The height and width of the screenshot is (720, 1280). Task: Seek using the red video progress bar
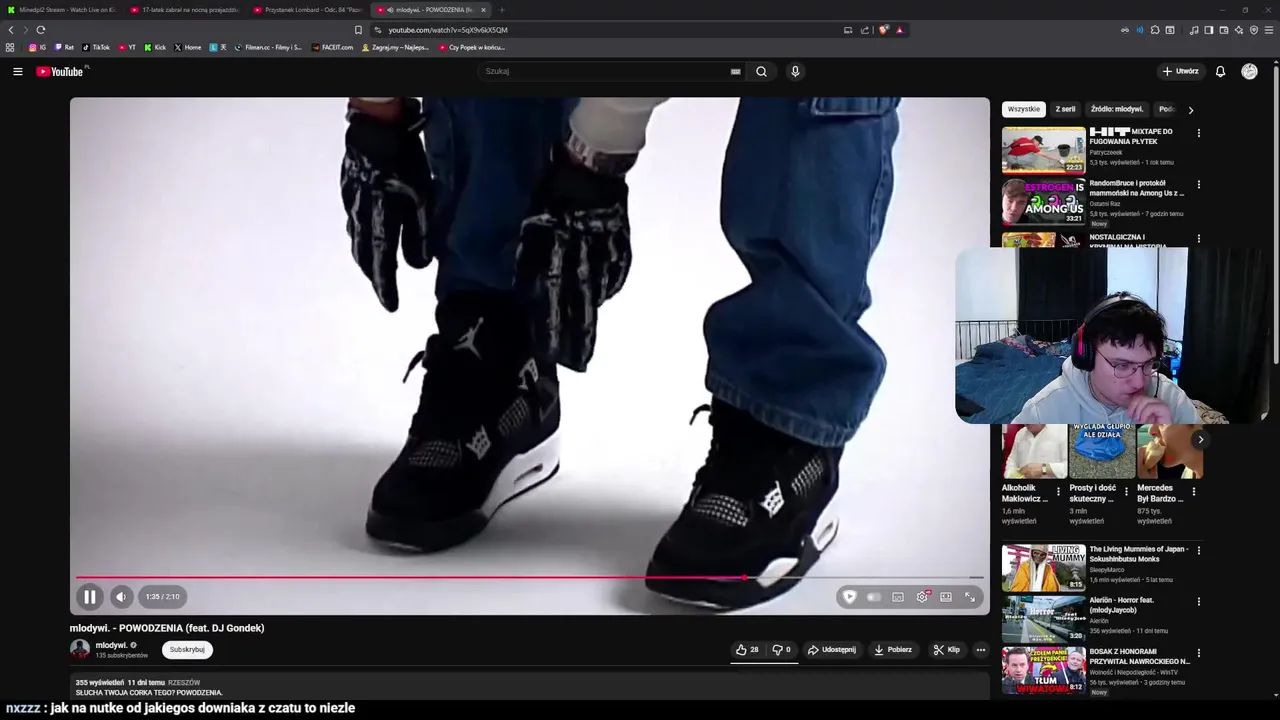[530, 577]
